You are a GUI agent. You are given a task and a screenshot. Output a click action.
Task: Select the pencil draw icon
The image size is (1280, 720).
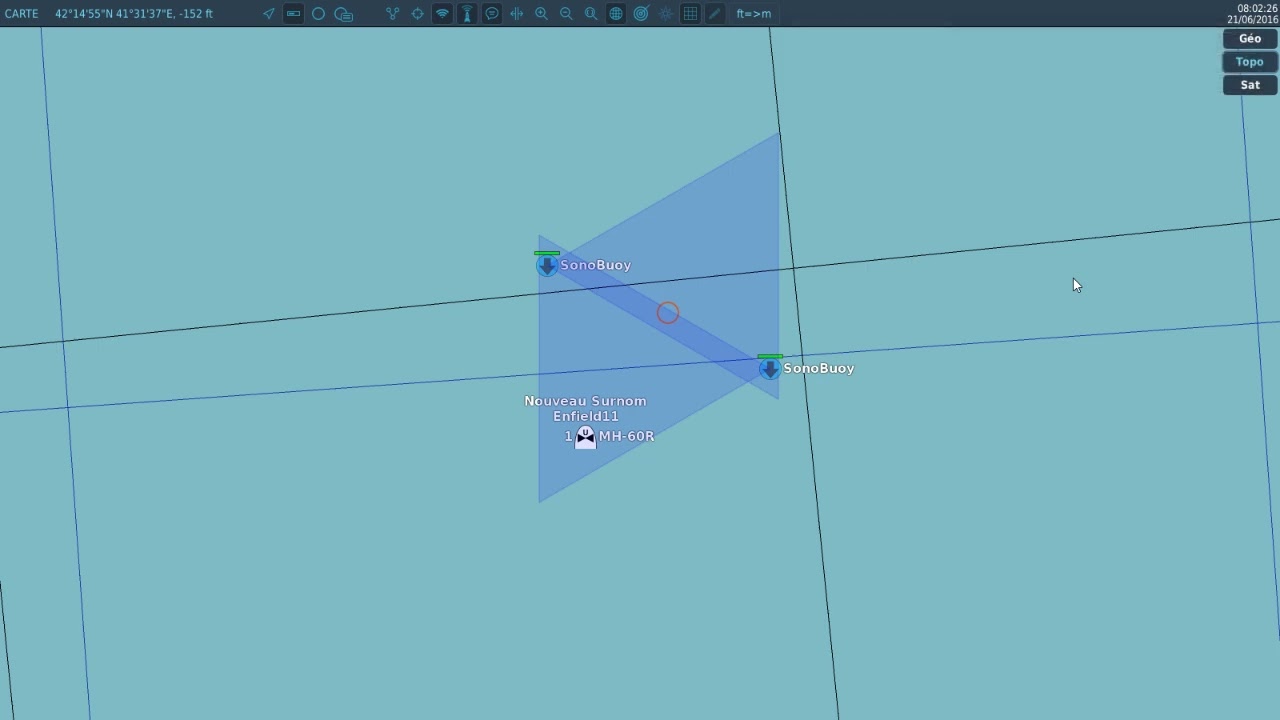pyautogui.click(x=714, y=14)
